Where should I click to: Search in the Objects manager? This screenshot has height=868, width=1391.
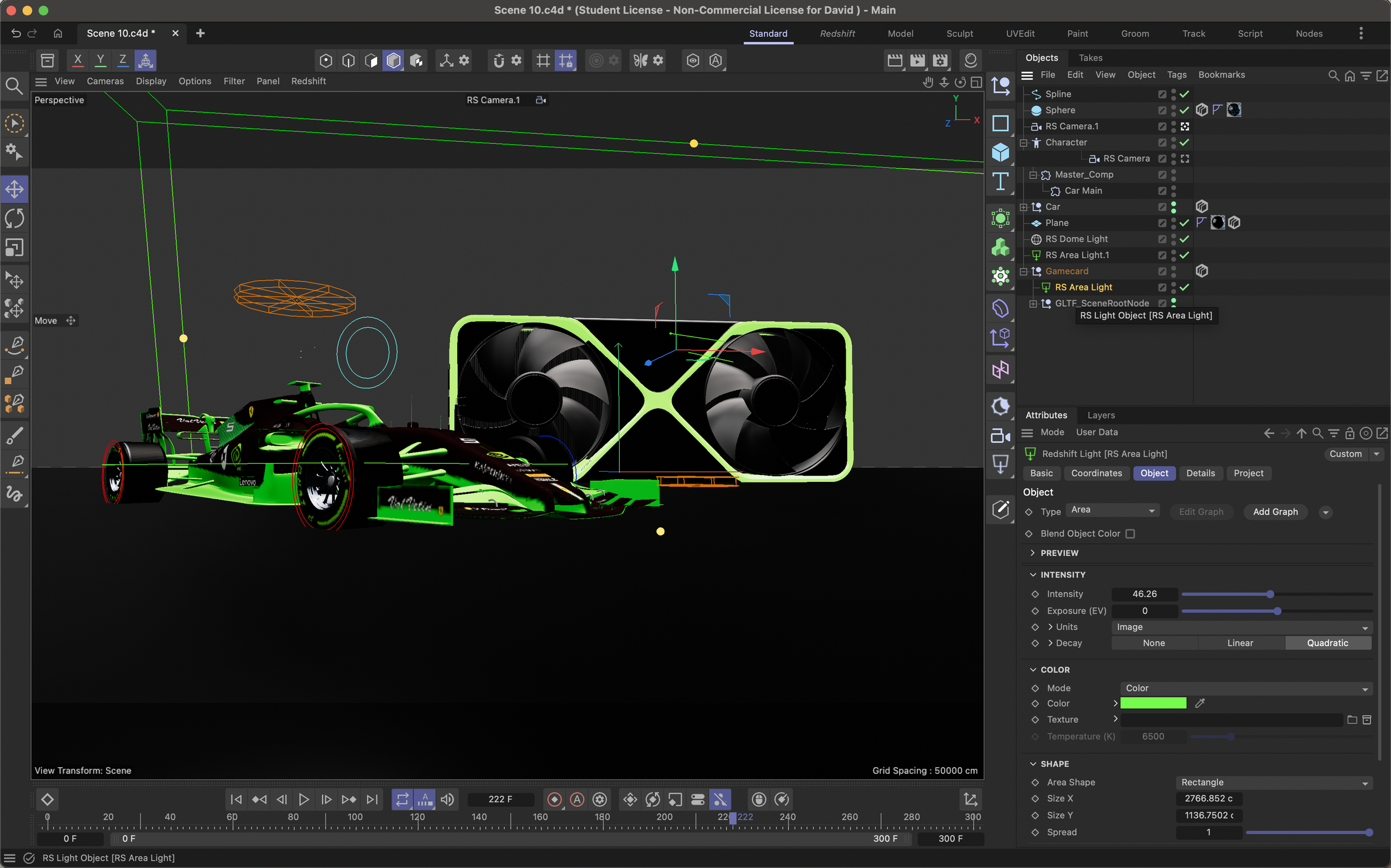click(1333, 75)
